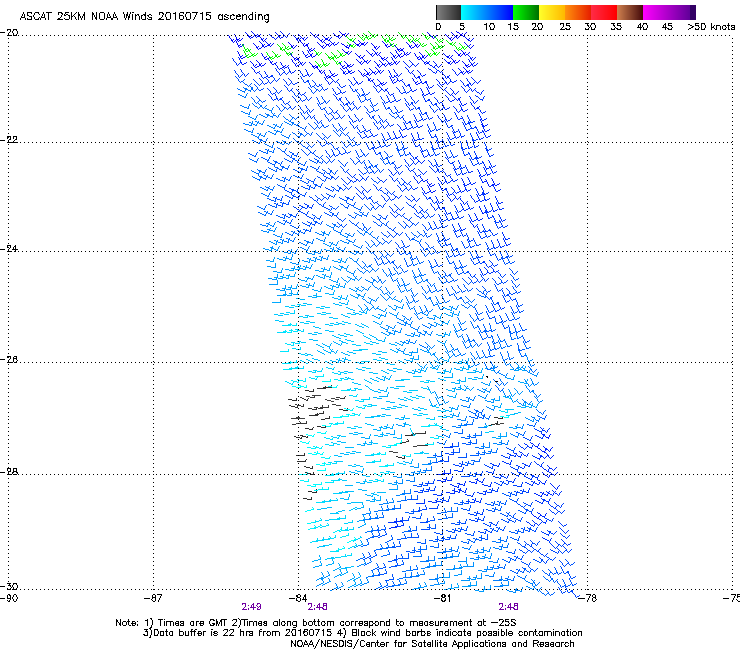Click the '-78' longitude axis label
This screenshot has width=740, height=650.
click(587, 598)
